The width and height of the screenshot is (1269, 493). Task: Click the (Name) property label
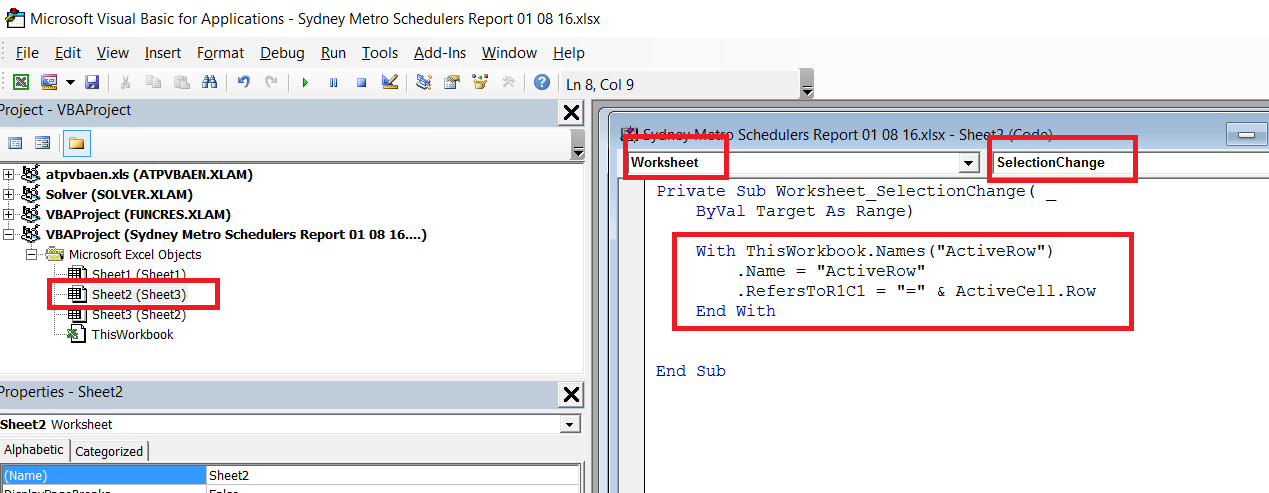[x=103, y=476]
